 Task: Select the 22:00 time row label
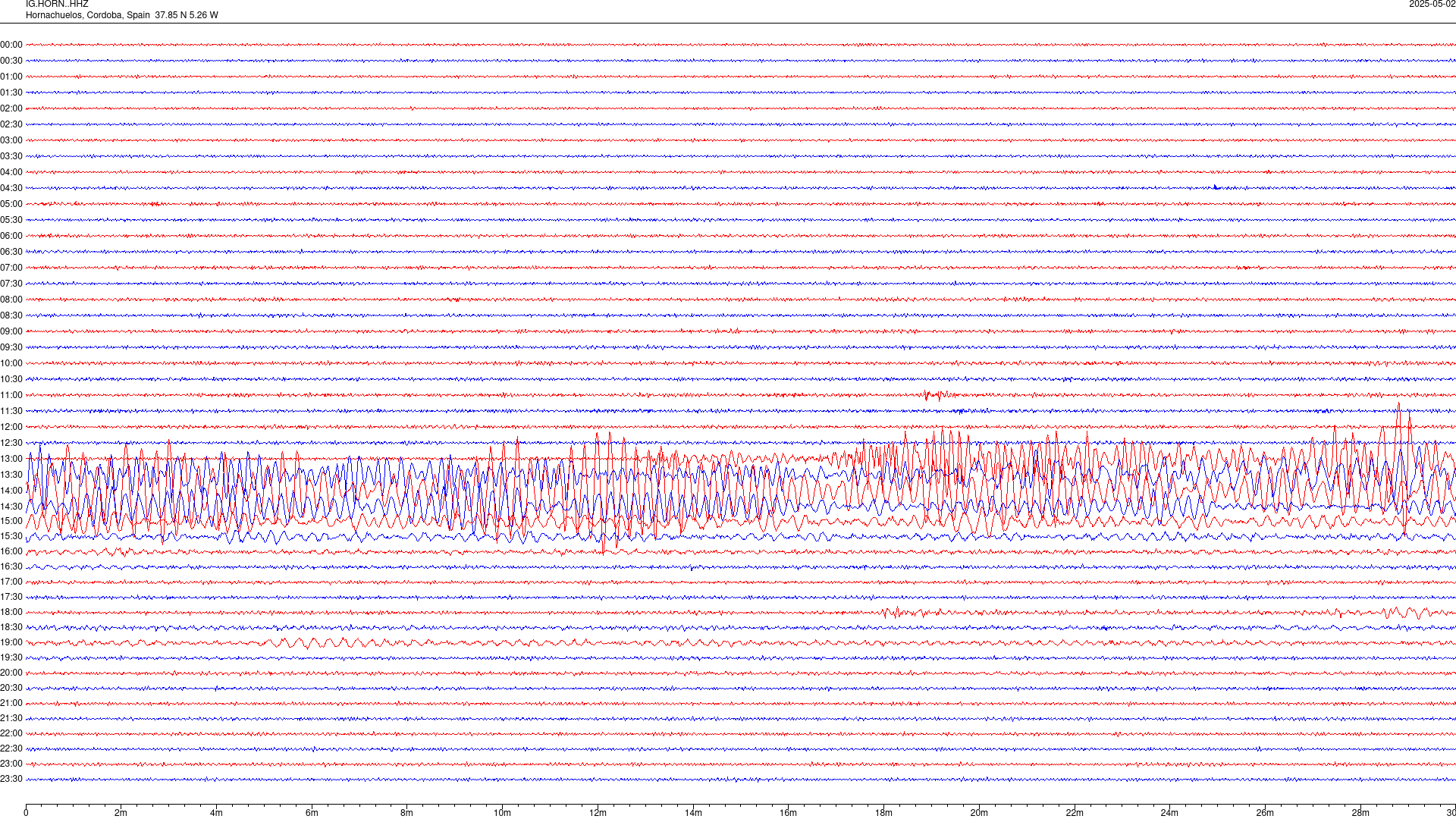(x=11, y=733)
